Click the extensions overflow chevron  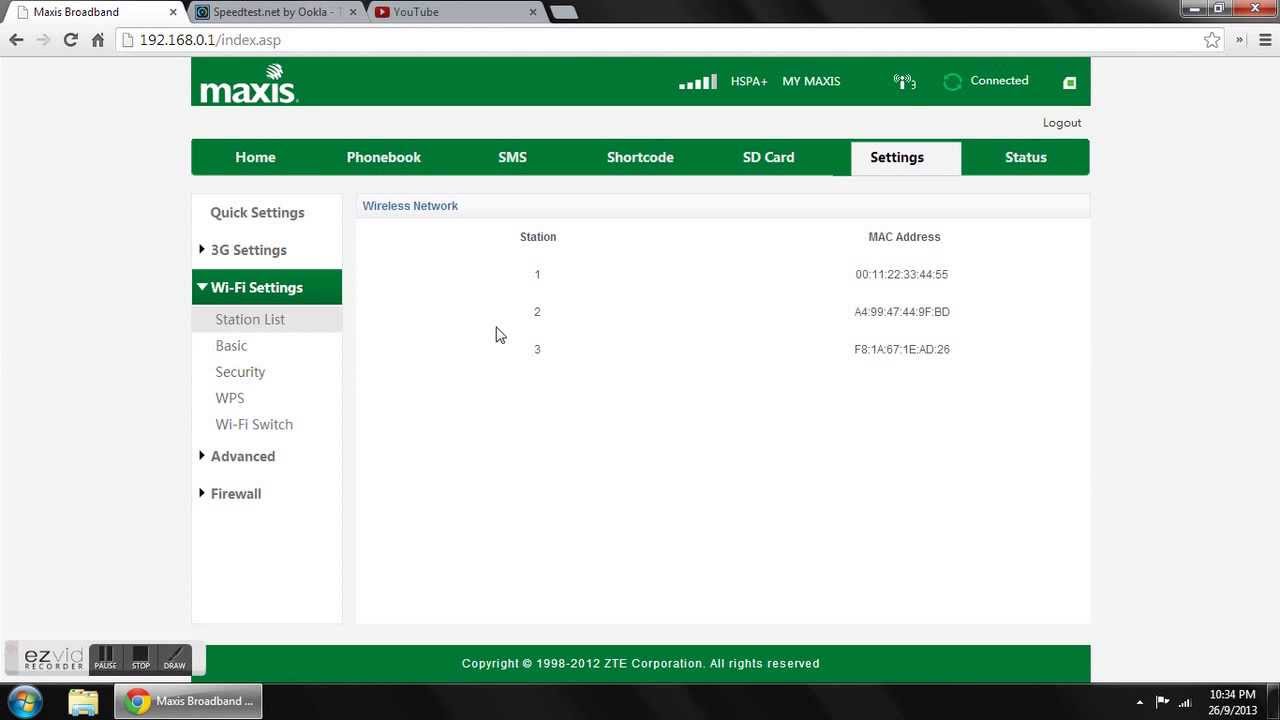(x=1240, y=40)
